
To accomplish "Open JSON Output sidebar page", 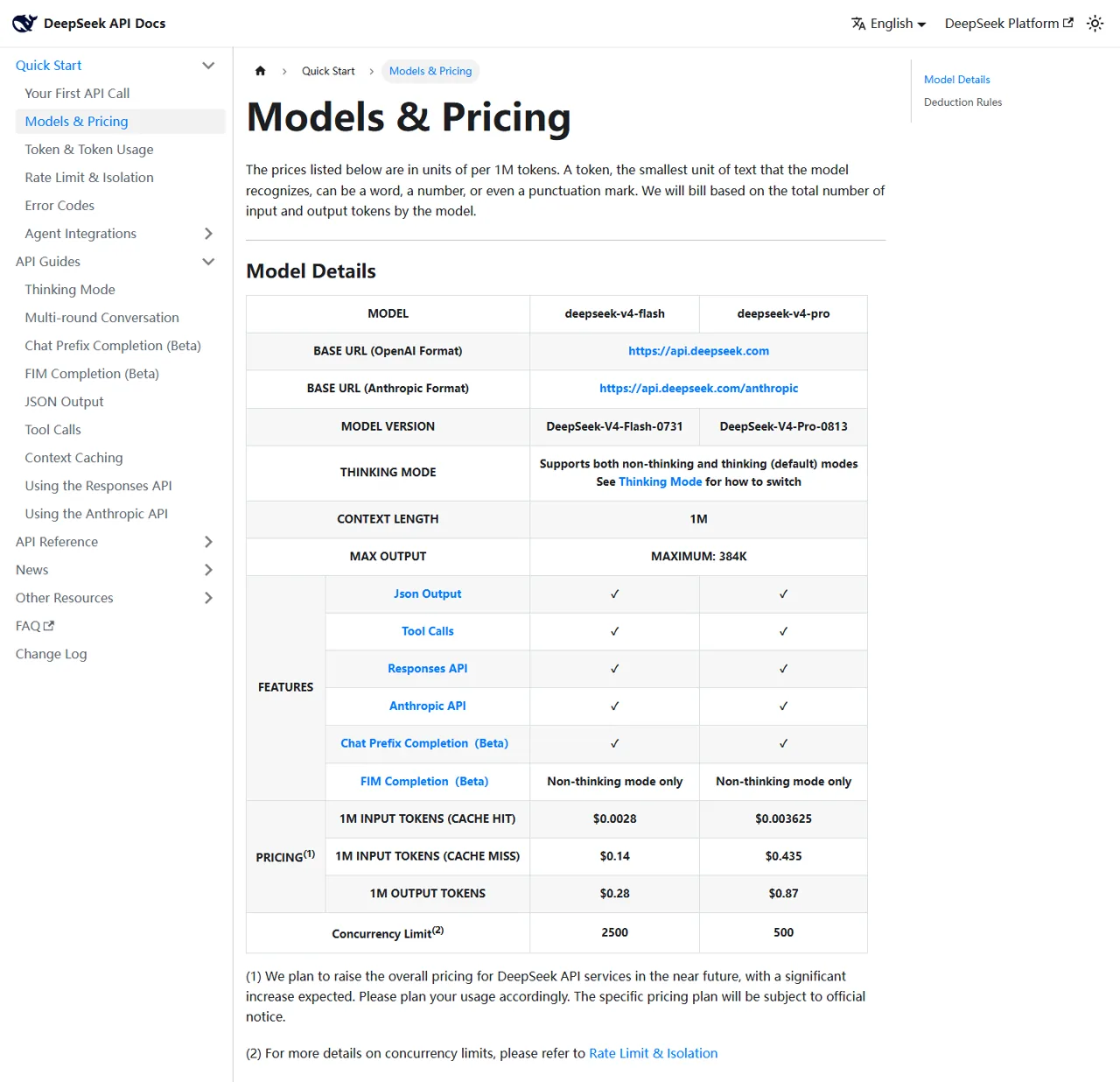I will [64, 402].
